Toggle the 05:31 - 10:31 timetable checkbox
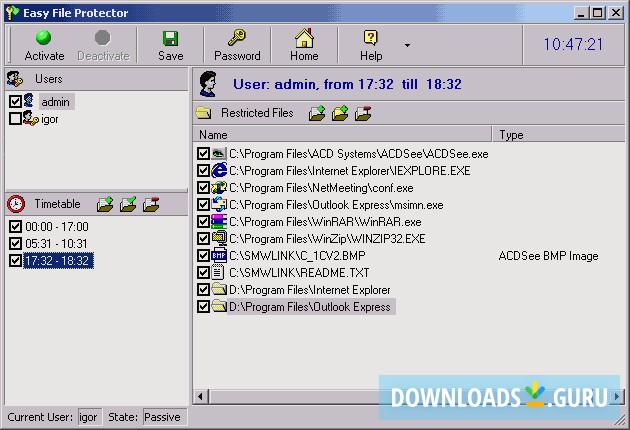This screenshot has width=630, height=430. click(15, 243)
